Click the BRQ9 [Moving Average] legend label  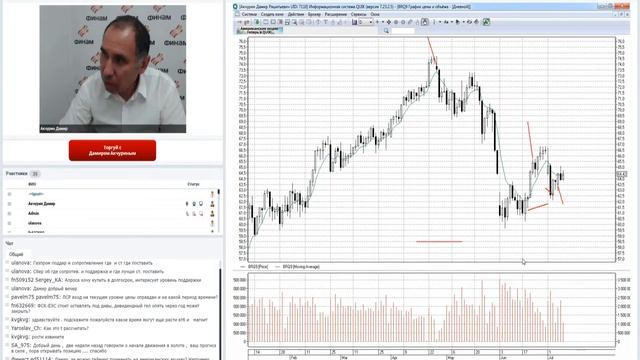(x=301, y=267)
